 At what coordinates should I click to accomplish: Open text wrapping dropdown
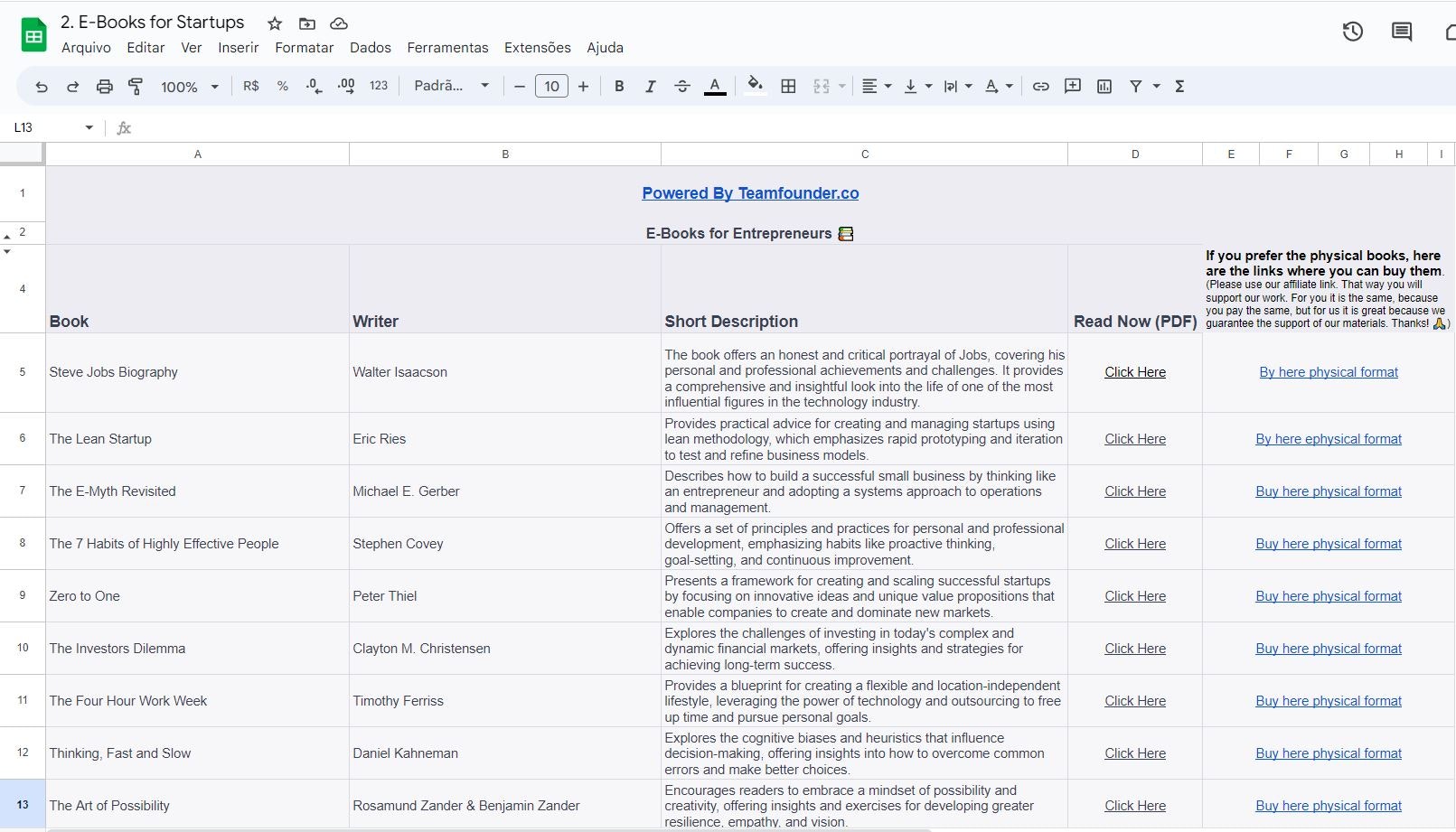coord(958,87)
